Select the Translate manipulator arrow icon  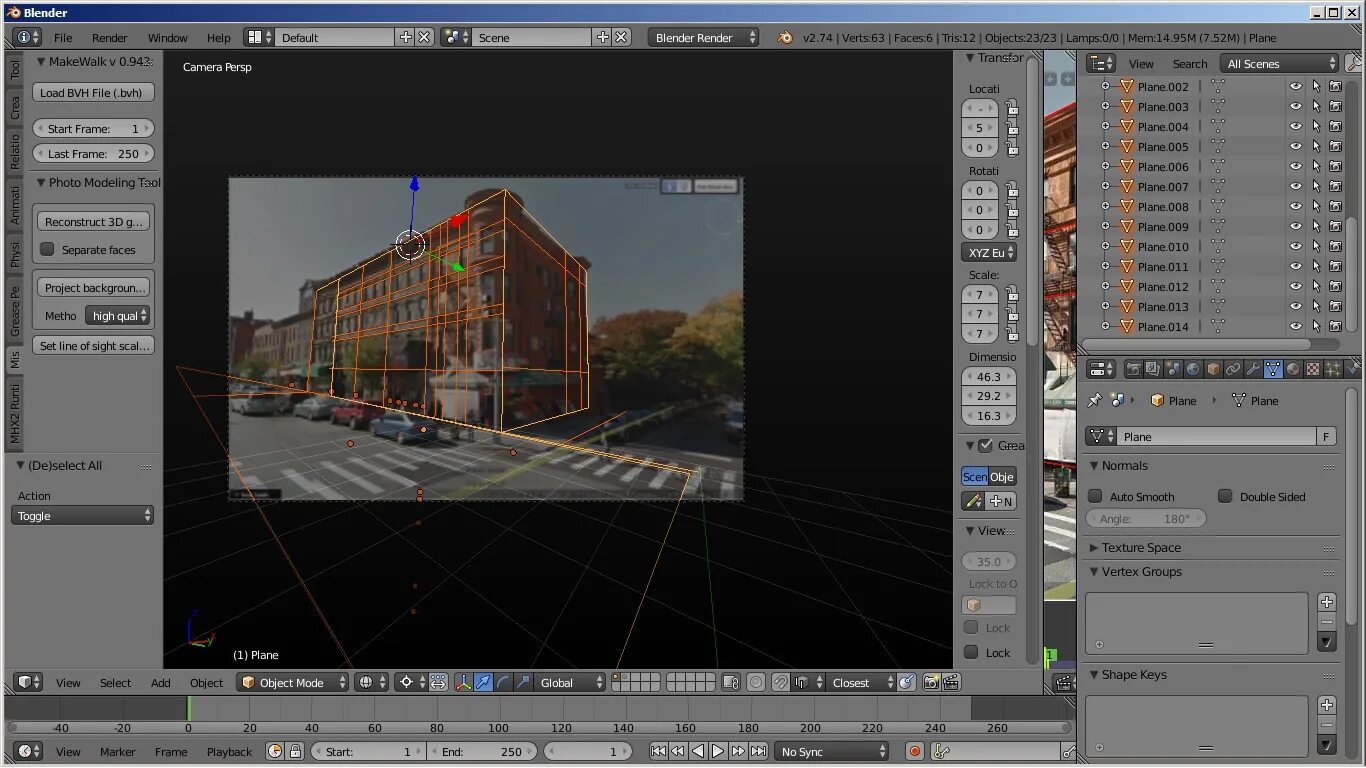click(483, 683)
